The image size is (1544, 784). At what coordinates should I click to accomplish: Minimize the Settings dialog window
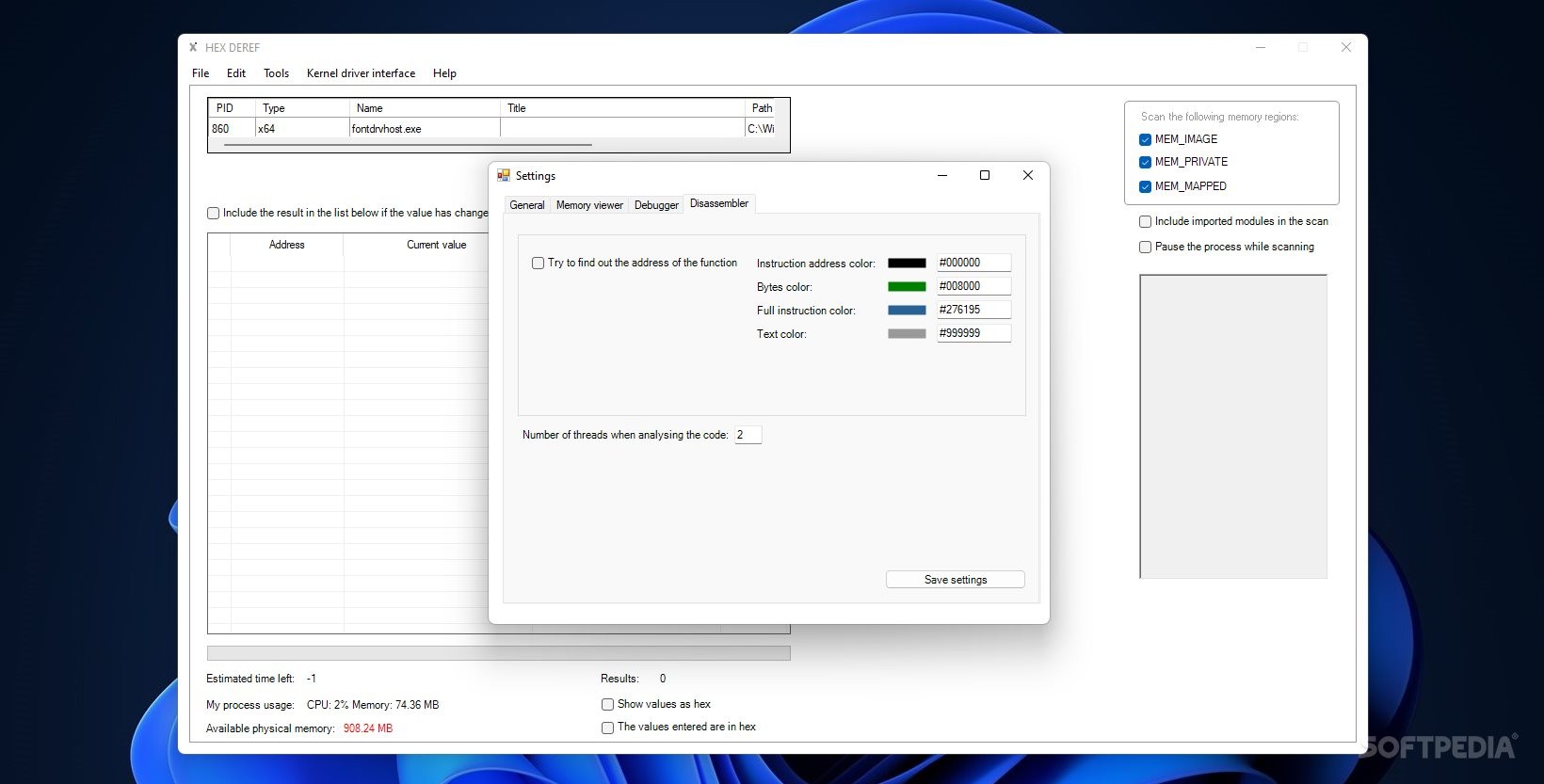tap(942, 175)
